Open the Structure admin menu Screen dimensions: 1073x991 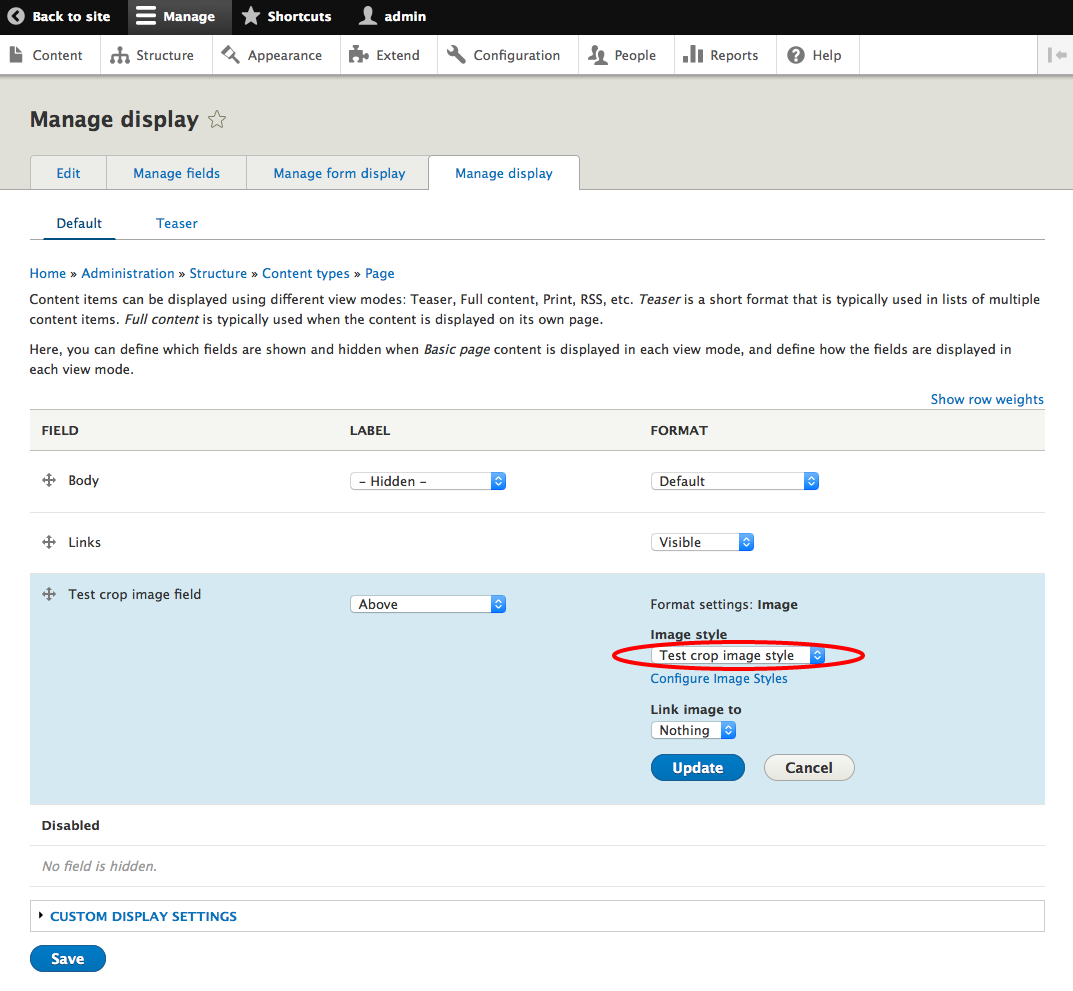[x=152, y=55]
